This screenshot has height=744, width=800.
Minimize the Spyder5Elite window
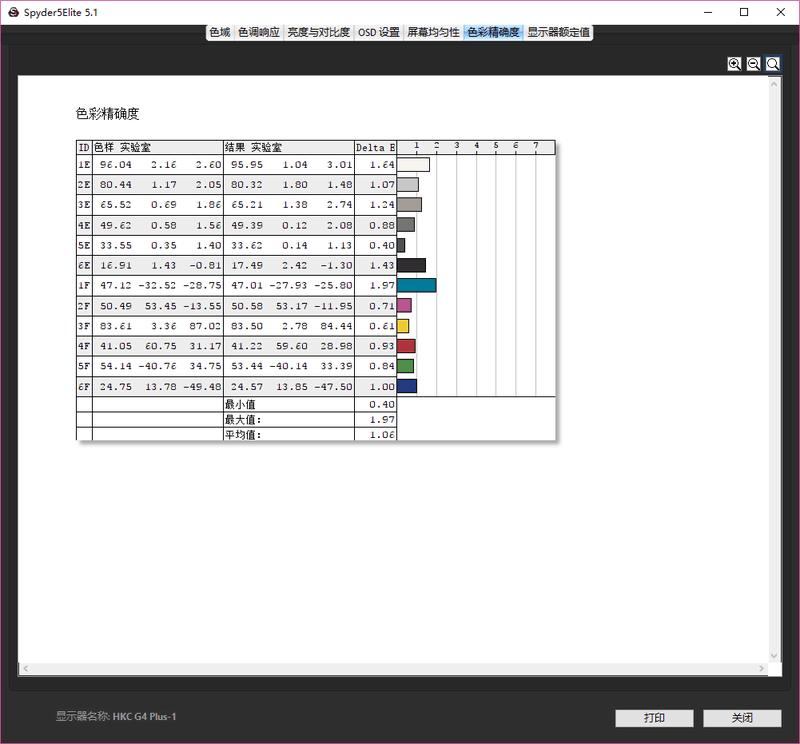click(708, 12)
